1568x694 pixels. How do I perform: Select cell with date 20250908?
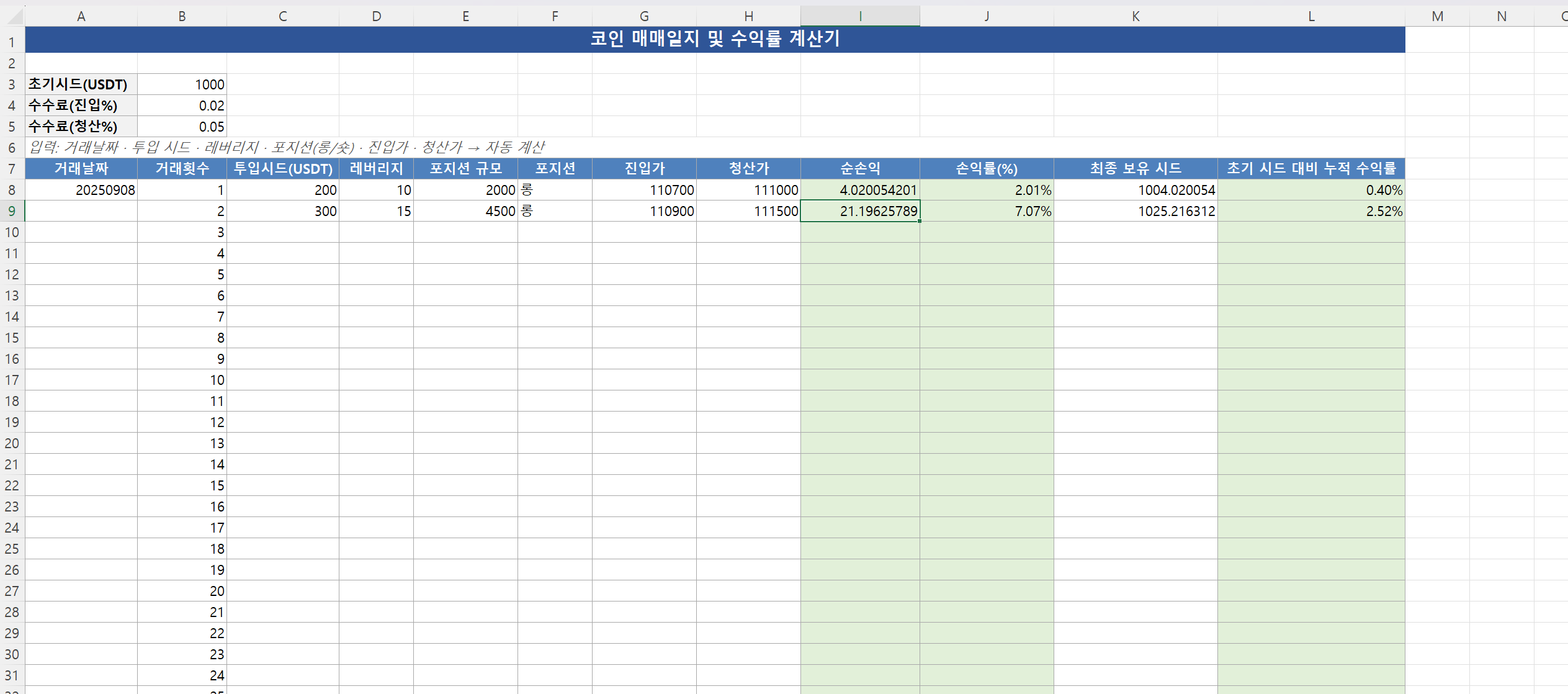(81, 190)
